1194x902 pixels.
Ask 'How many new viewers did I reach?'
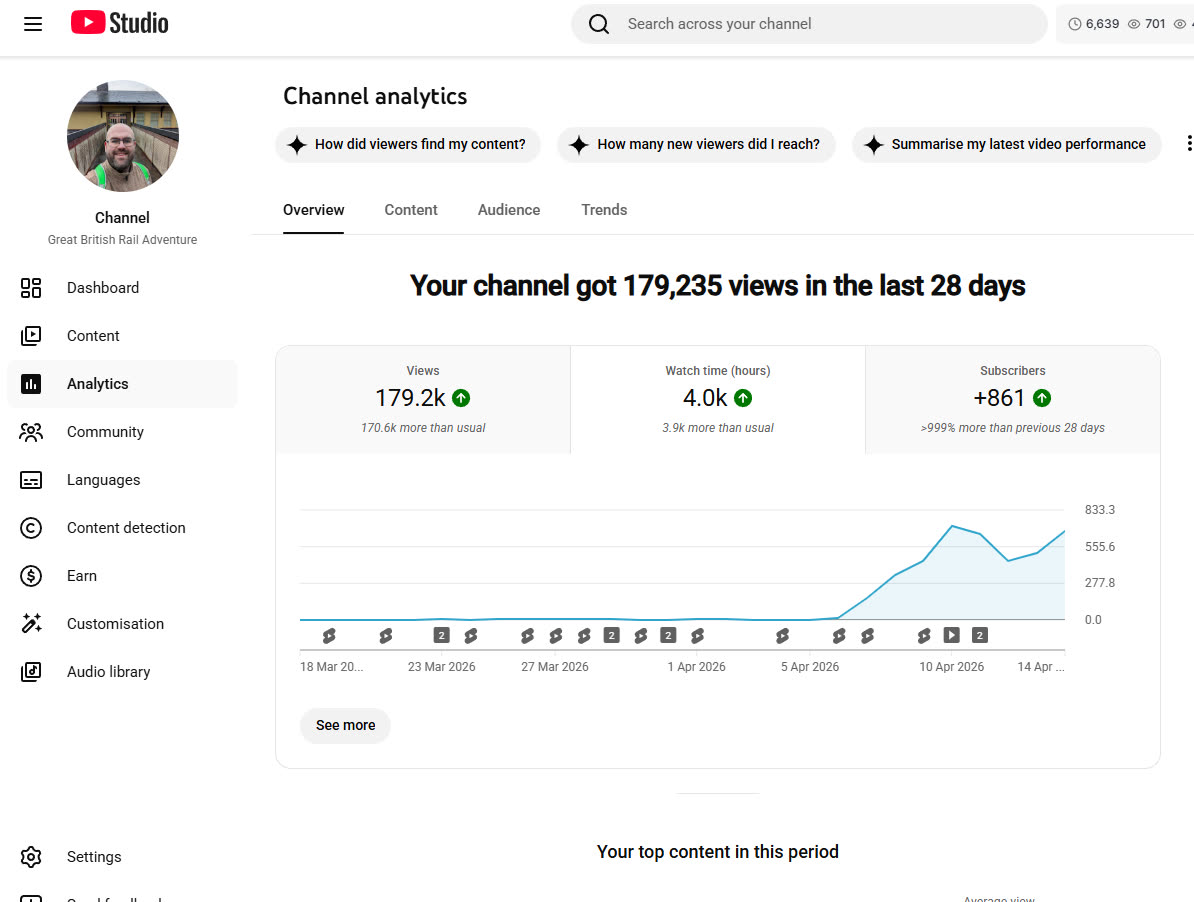tap(696, 144)
